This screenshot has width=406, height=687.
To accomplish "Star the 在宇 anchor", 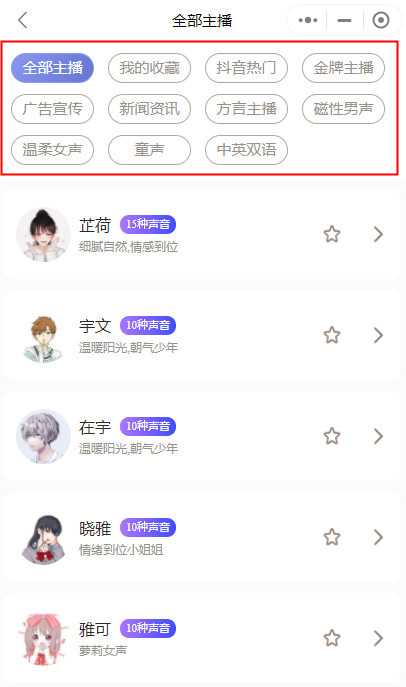I will (x=332, y=436).
